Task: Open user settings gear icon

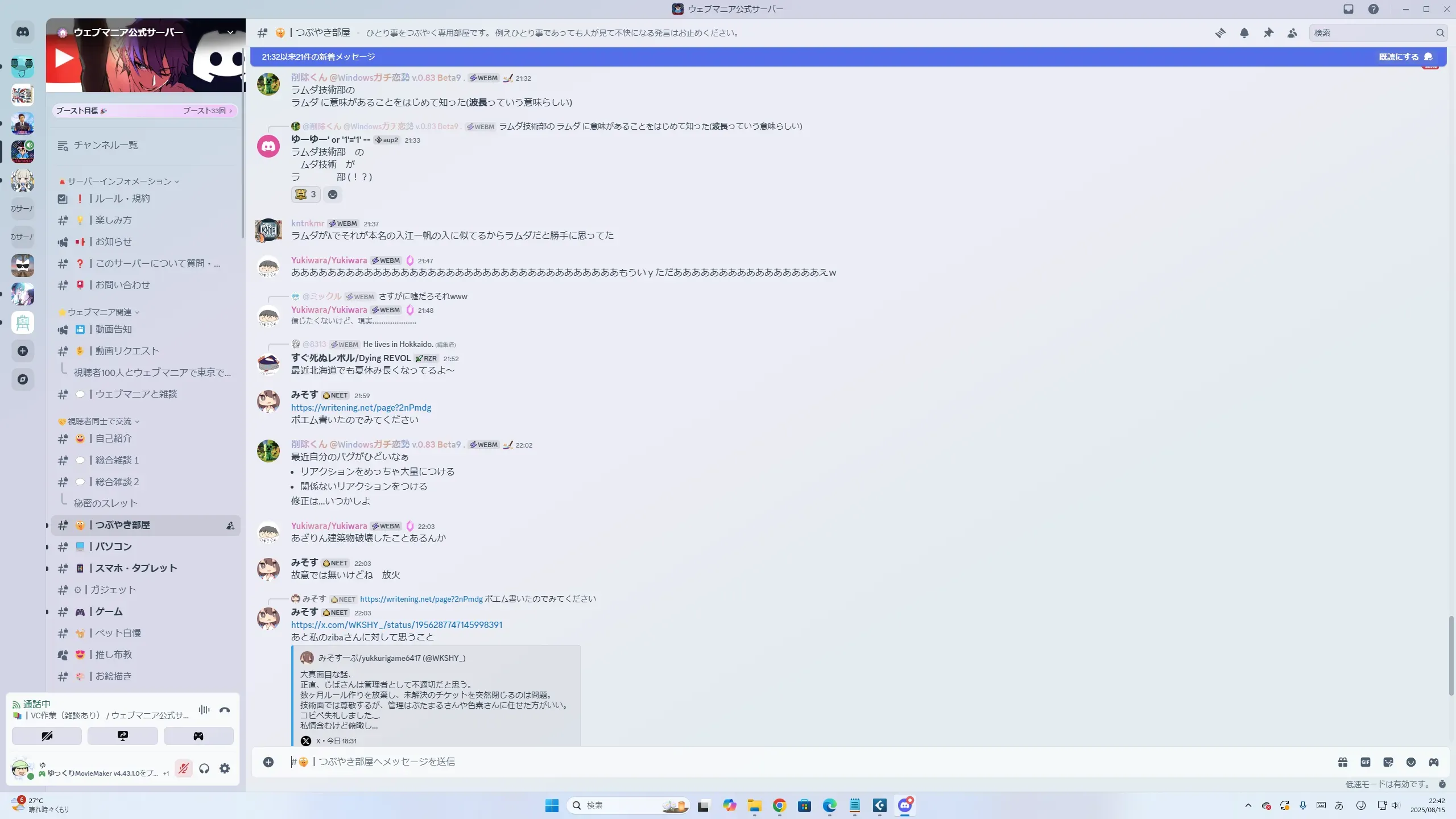Action: coord(225,769)
